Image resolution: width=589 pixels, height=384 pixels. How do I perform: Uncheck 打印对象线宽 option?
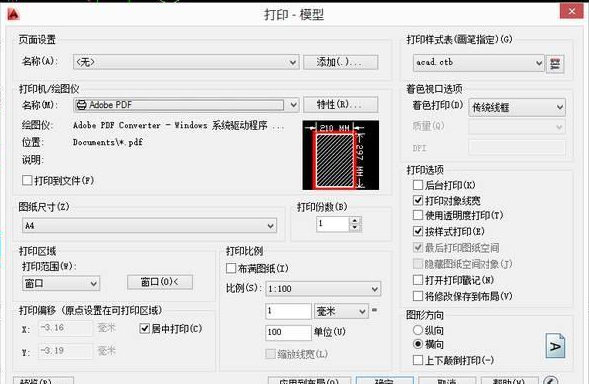tap(418, 200)
